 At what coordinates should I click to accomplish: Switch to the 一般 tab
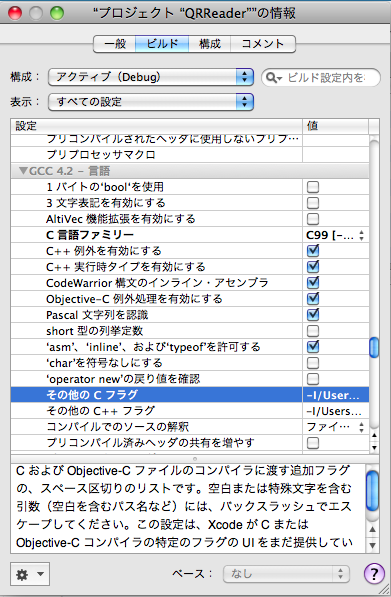[115, 44]
